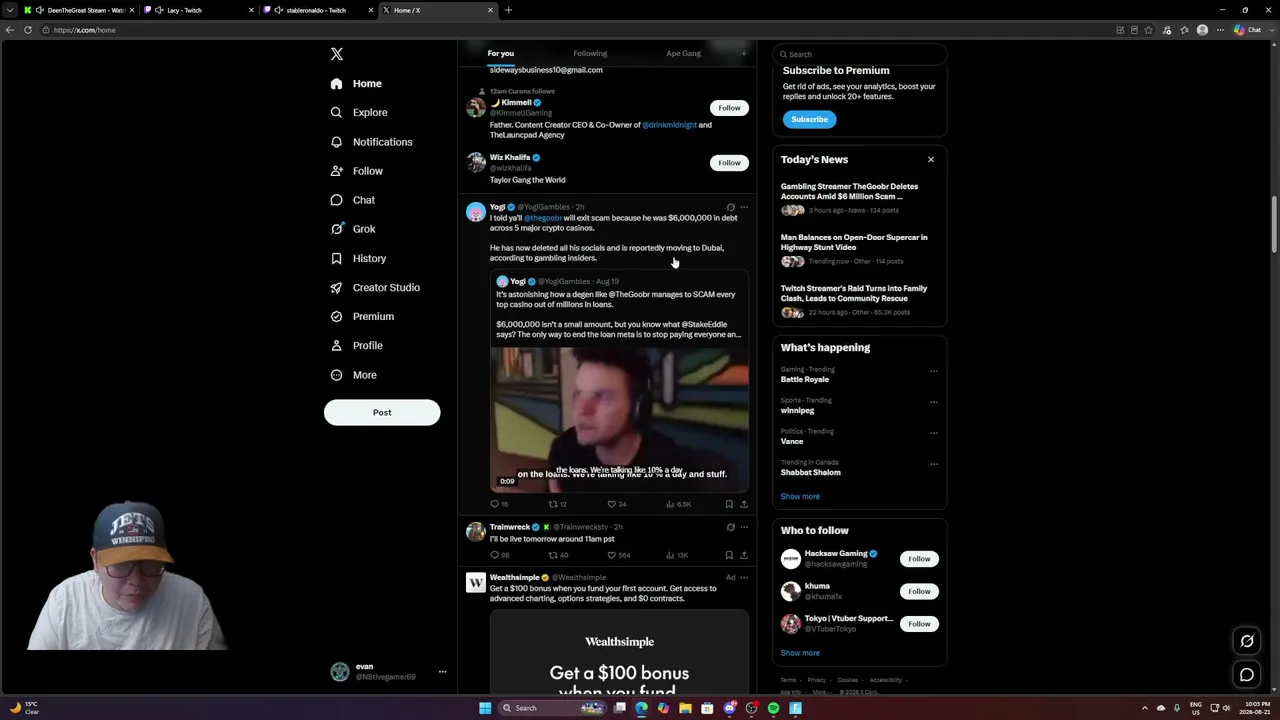The width and height of the screenshot is (1280, 720).
Task: Open more options on Wealthsimple ad
Action: click(743, 577)
